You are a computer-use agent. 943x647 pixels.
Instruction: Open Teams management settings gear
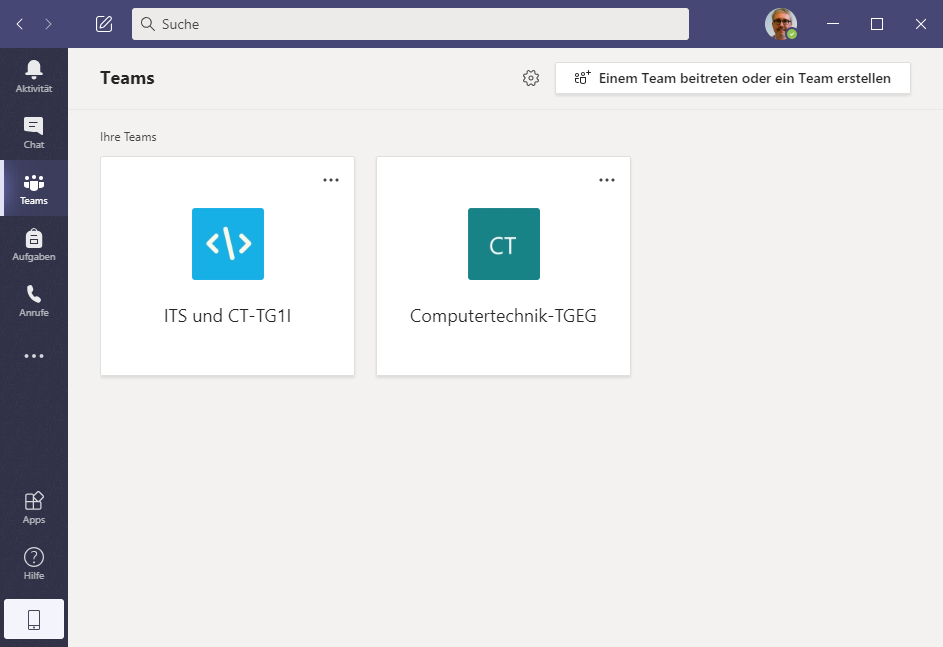(x=531, y=78)
